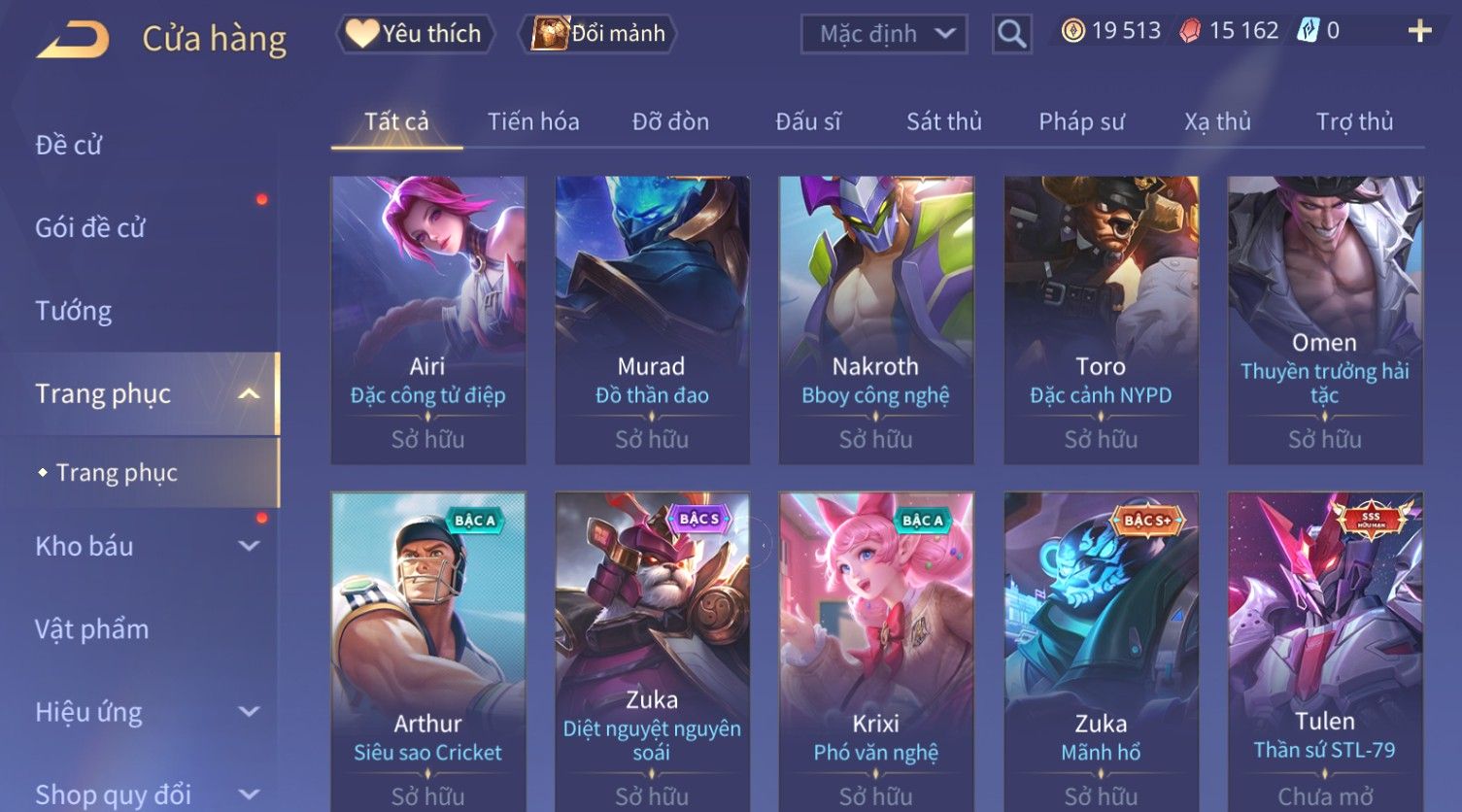Tap the golden back arrow icon
The image size is (1462, 812).
pyautogui.click(x=74, y=40)
